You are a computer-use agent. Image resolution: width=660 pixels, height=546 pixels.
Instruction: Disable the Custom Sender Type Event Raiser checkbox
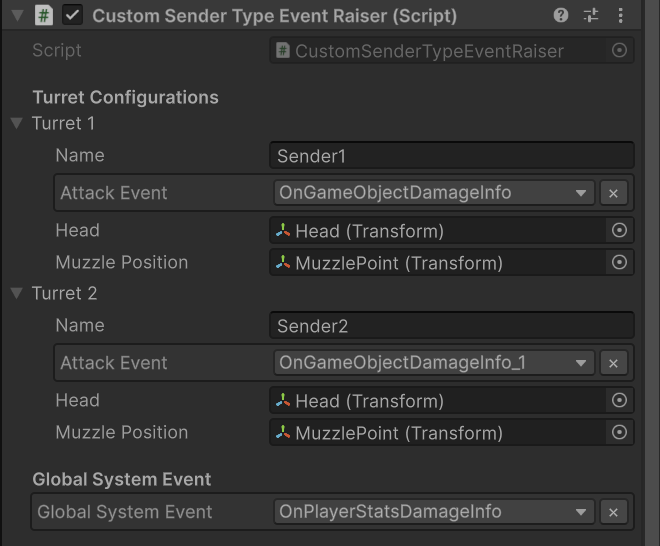click(x=72, y=16)
